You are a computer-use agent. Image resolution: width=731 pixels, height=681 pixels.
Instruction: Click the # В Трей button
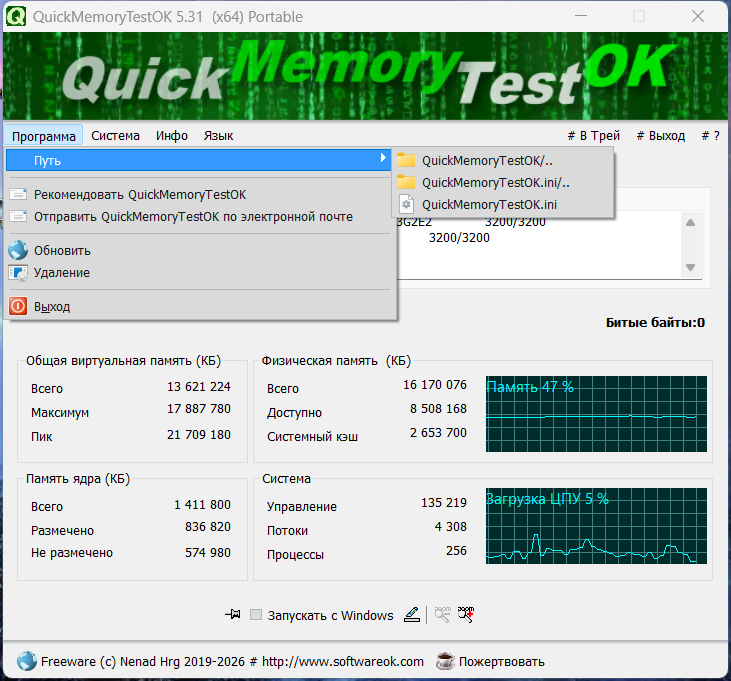pyautogui.click(x=593, y=136)
